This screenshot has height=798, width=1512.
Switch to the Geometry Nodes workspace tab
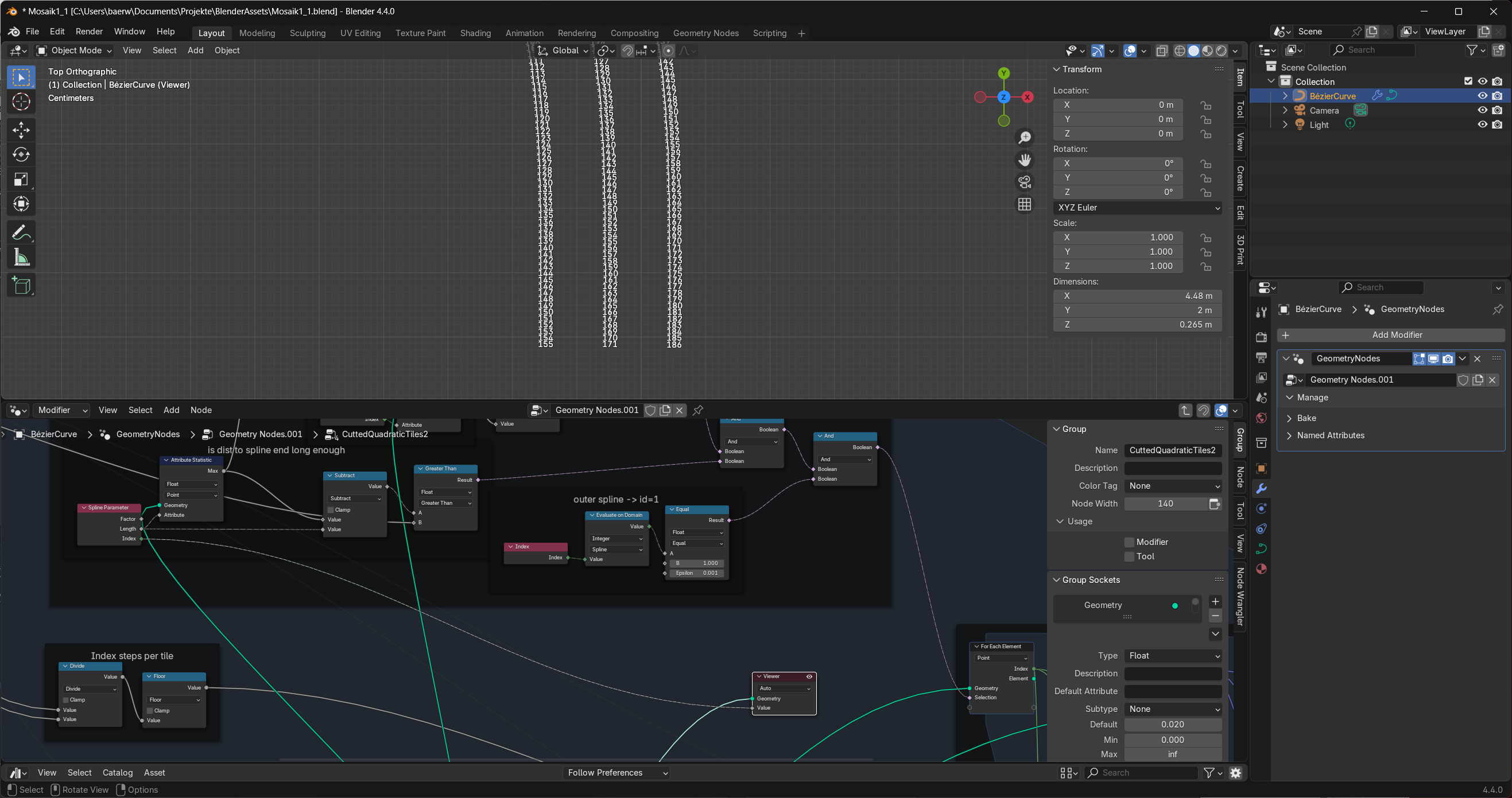pyautogui.click(x=705, y=33)
